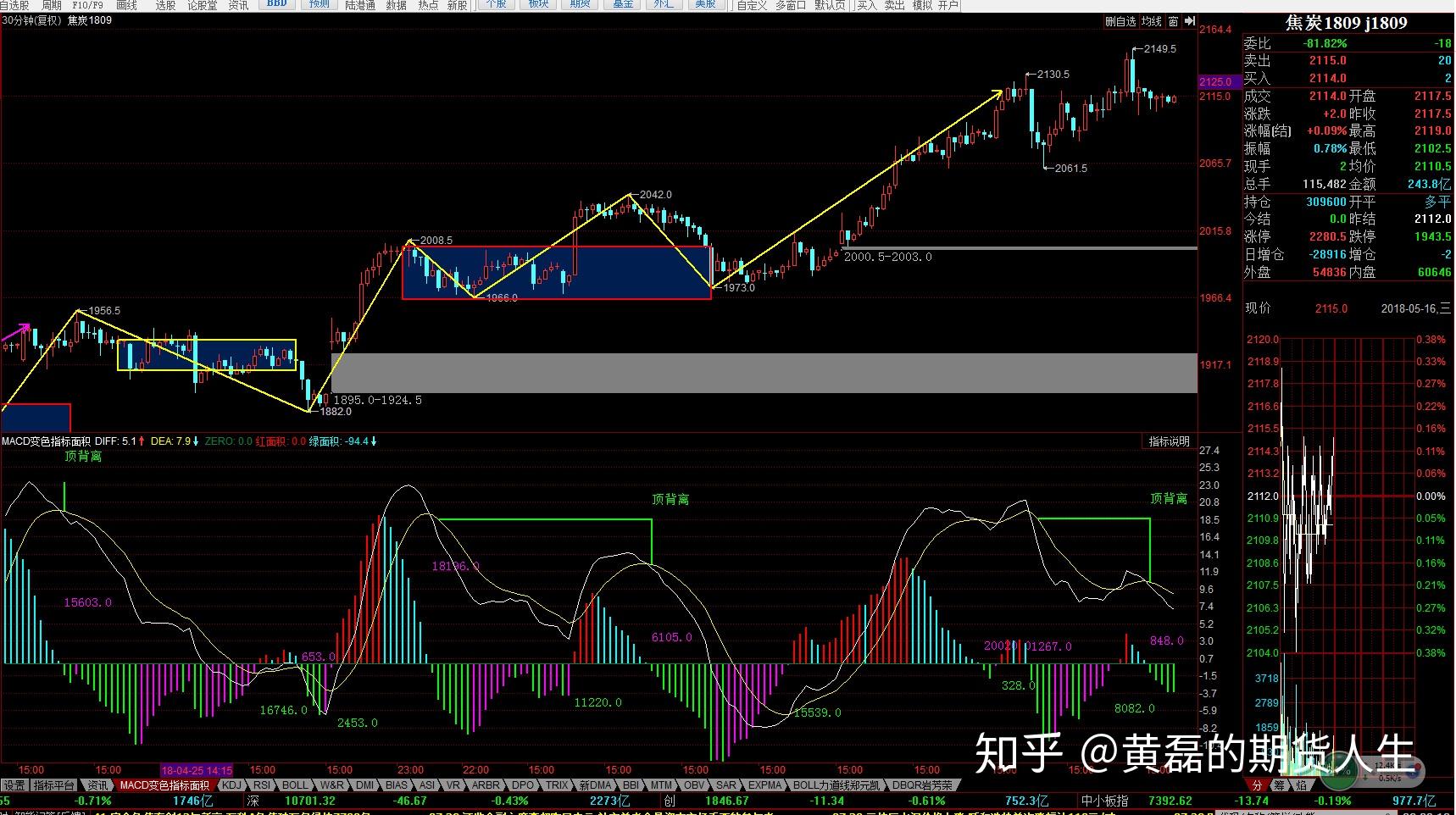
Task: Click 默认页 default page in top toolbar
Action: 830,5
